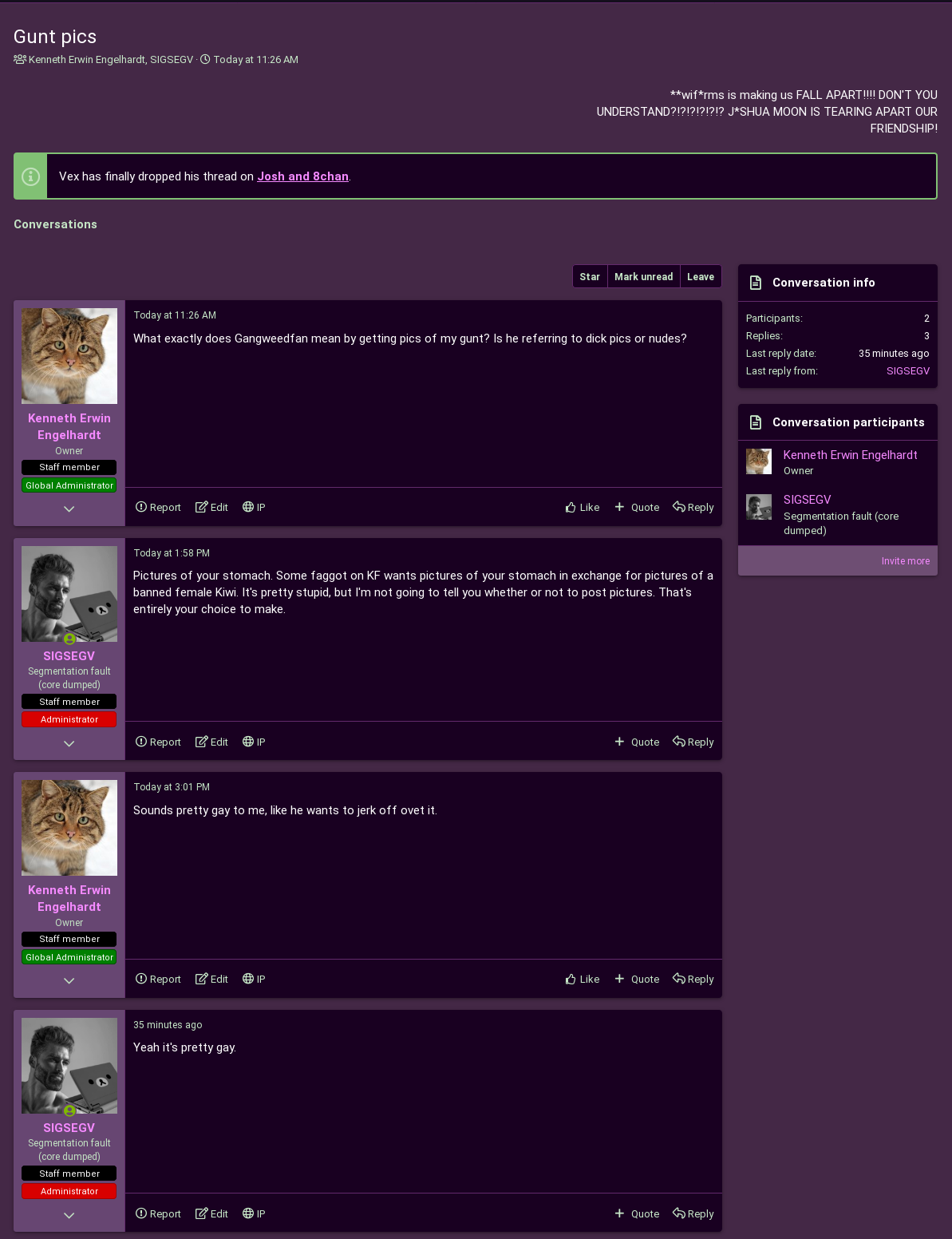The width and height of the screenshot is (952, 1239).
Task: Click Invite more participants link
Action: tap(905, 561)
